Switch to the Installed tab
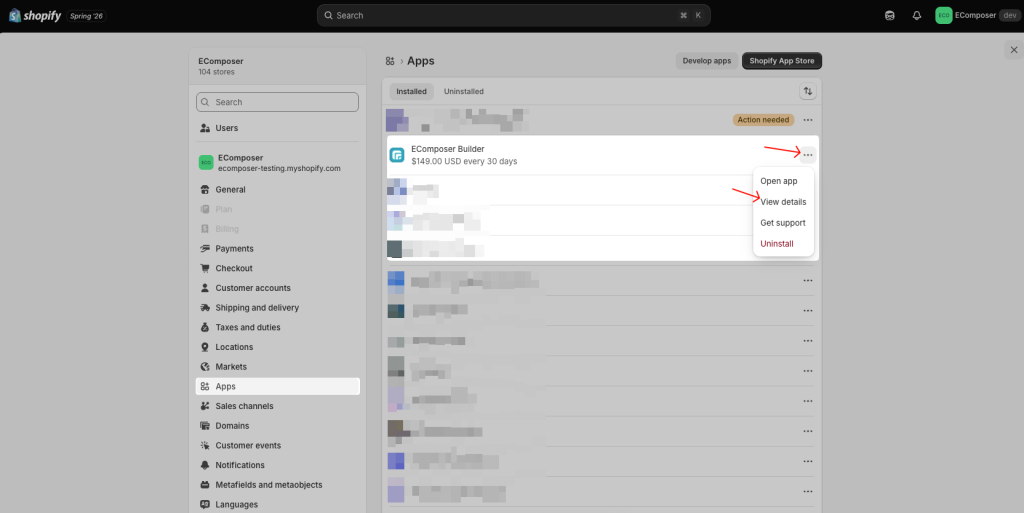This screenshot has width=1024, height=513. [411, 91]
